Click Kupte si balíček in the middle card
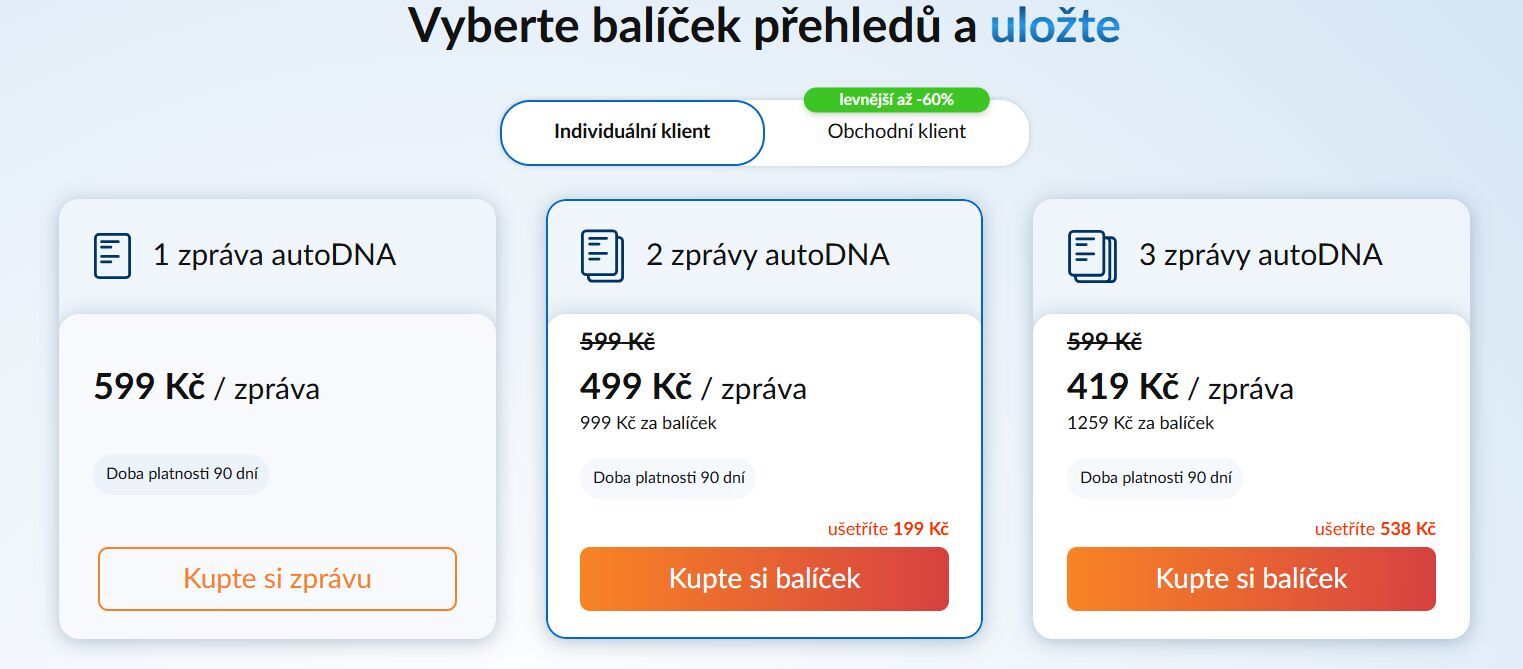The width and height of the screenshot is (1523, 669). click(x=764, y=579)
